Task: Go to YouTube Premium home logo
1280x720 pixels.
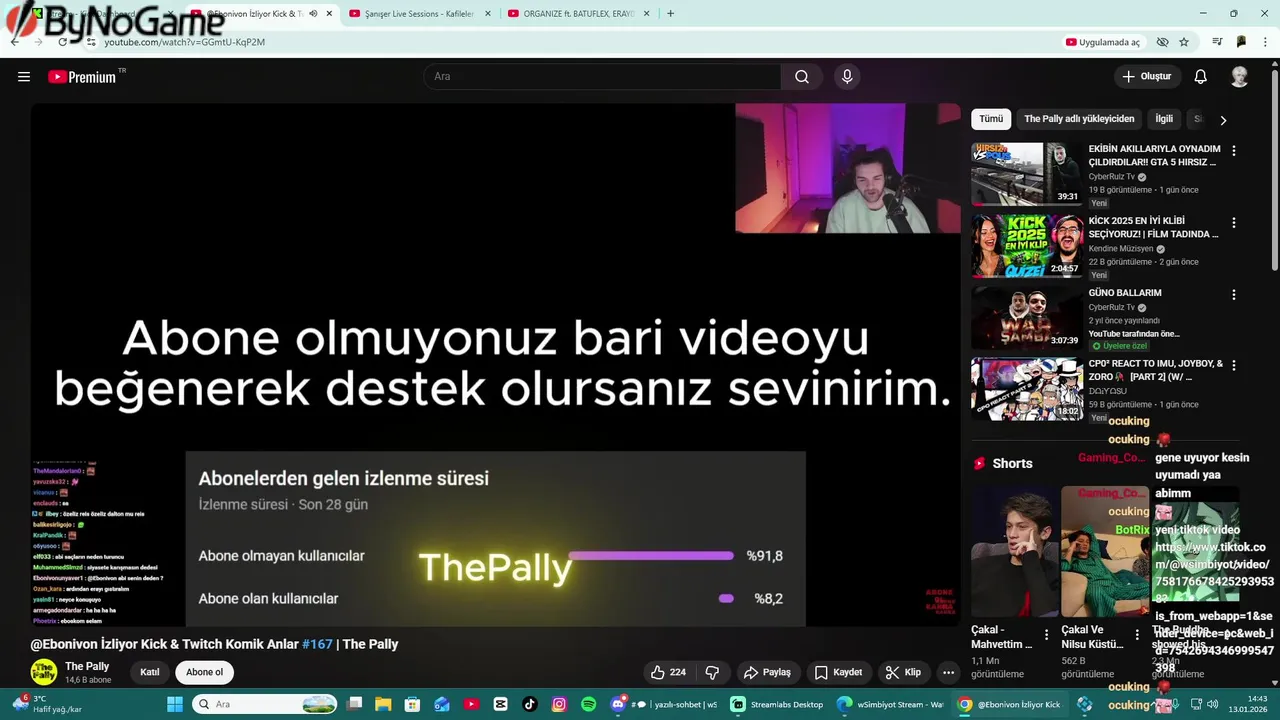Action: (82, 77)
